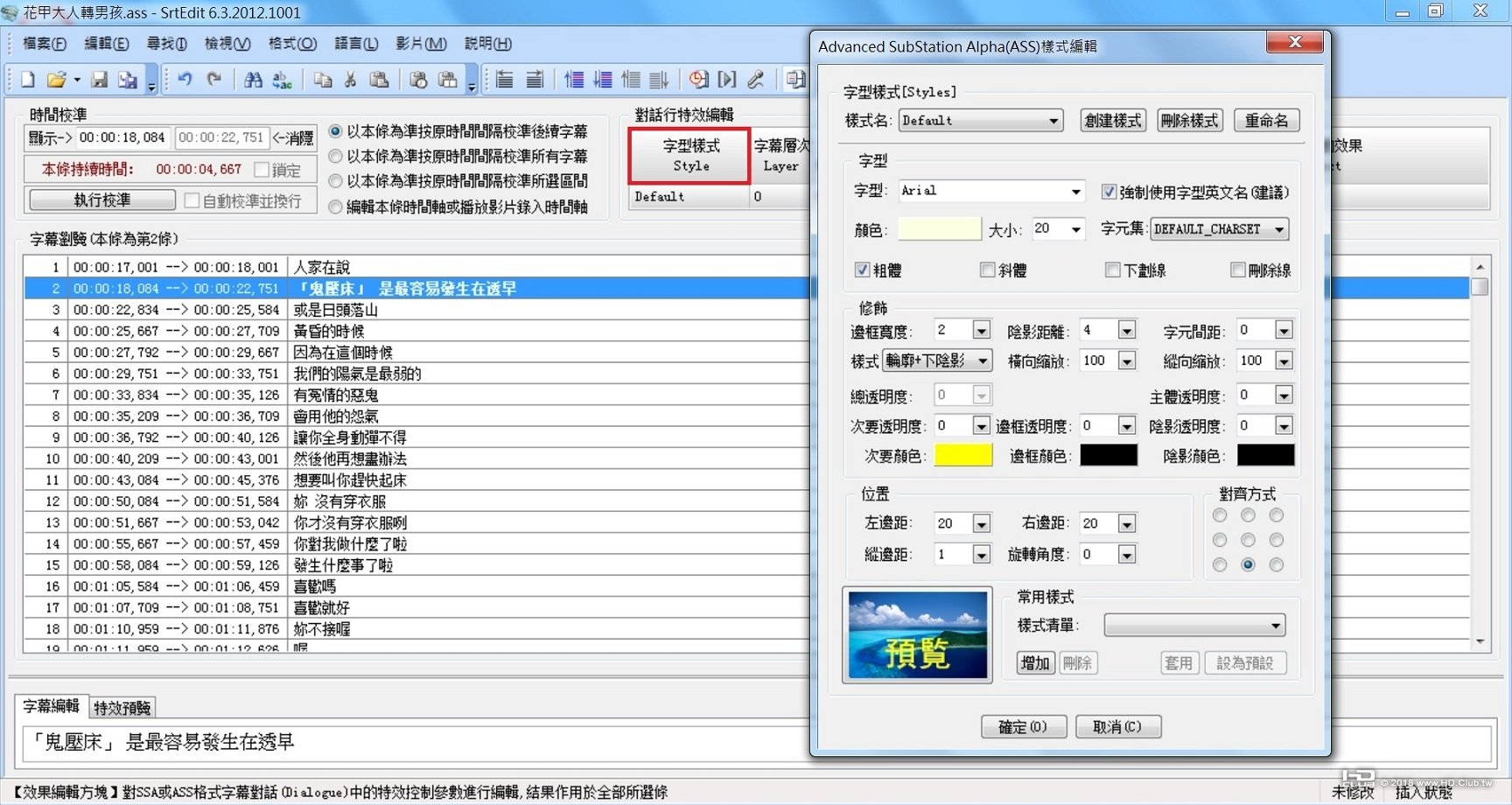
Task: Click the 顏色 primary color swatch
Action: tap(940, 229)
